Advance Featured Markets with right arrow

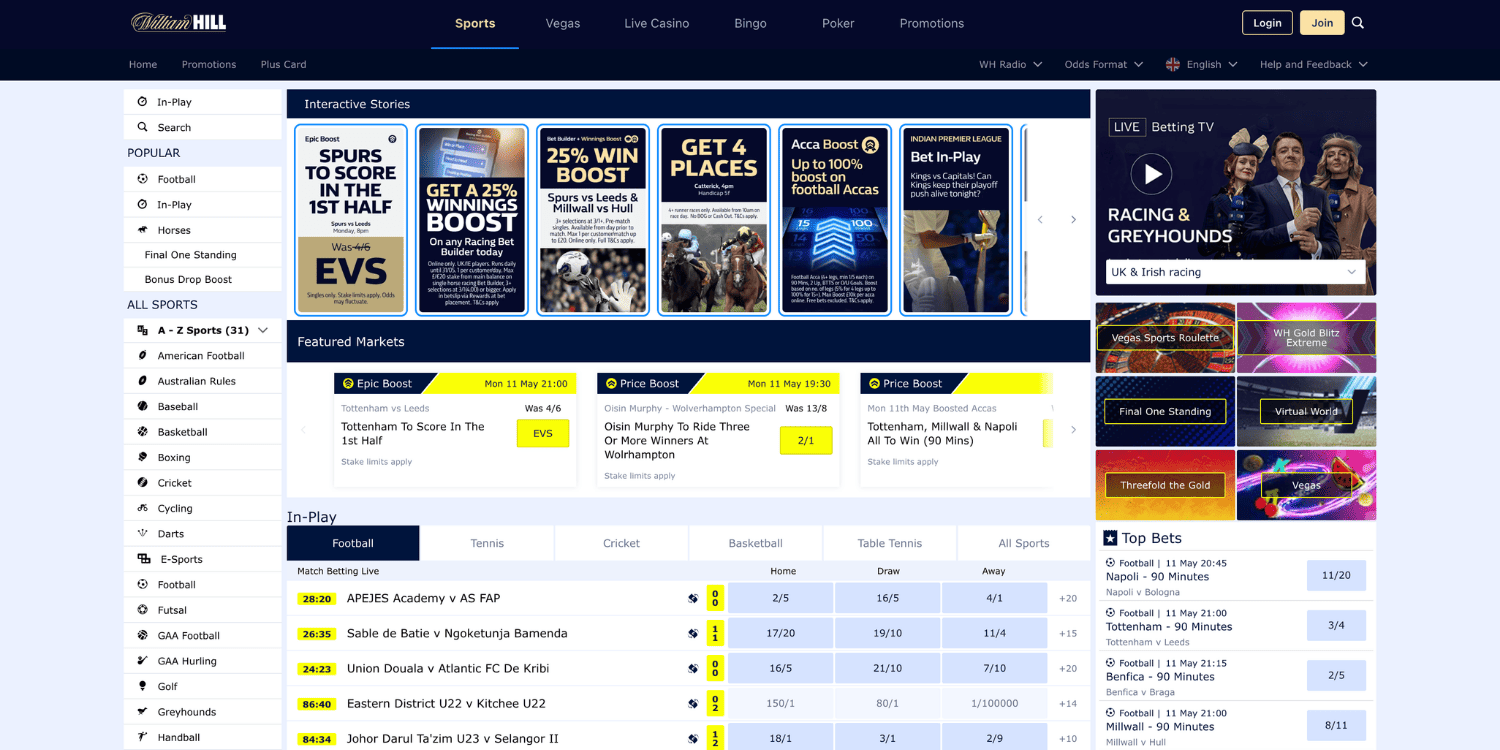[x=1073, y=430]
